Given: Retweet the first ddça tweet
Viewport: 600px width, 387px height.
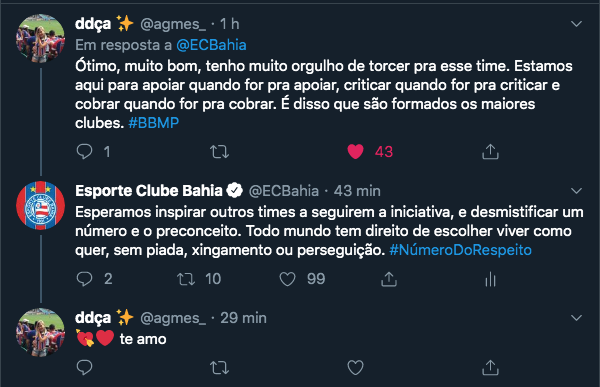Looking at the screenshot, I should pyautogui.click(x=219, y=152).
